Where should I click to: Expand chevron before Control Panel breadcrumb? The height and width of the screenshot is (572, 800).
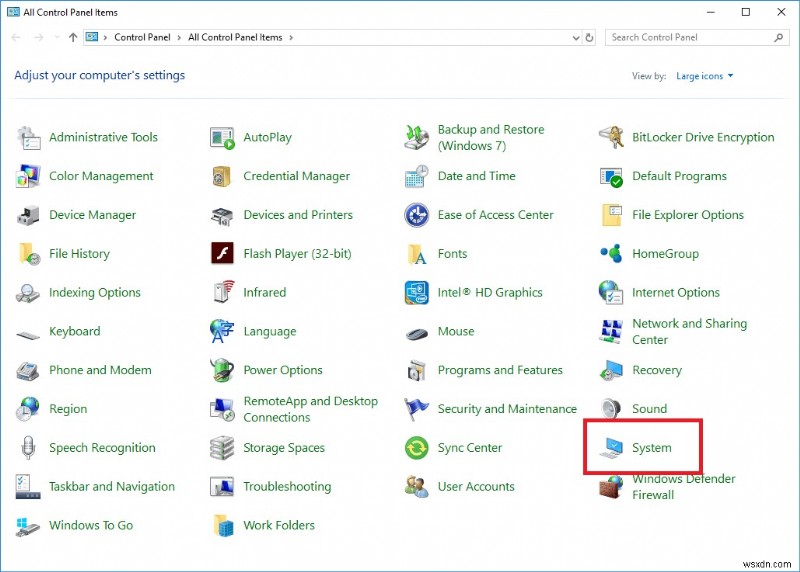click(105, 38)
